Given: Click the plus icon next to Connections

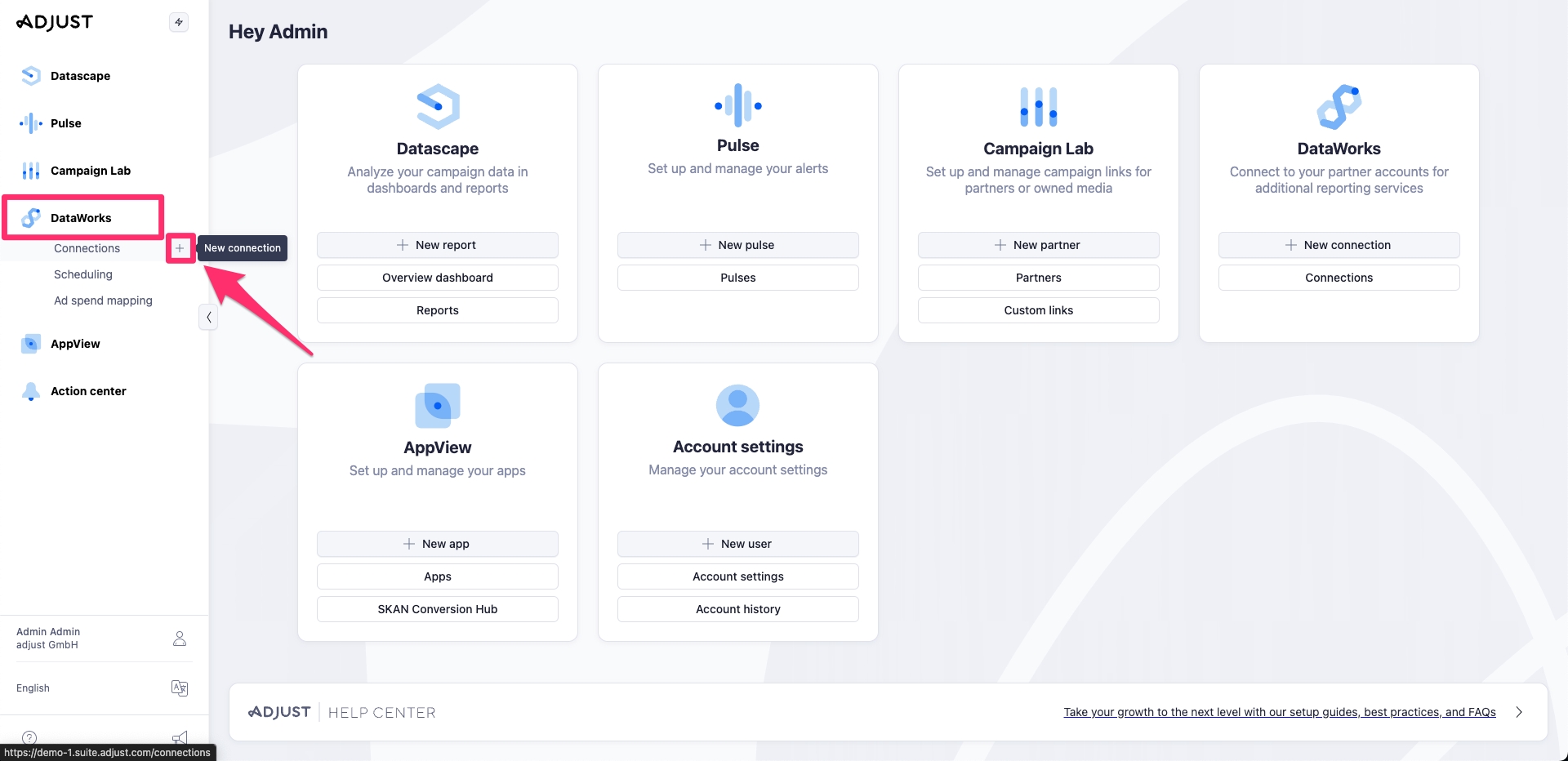Looking at the screenshot, I should [180, 248].
